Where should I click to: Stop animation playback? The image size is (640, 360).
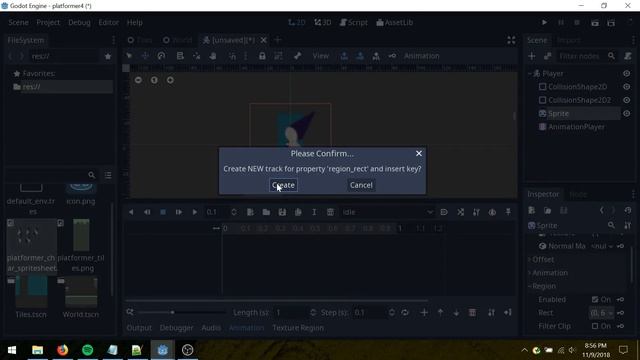(x=163, y=212)
